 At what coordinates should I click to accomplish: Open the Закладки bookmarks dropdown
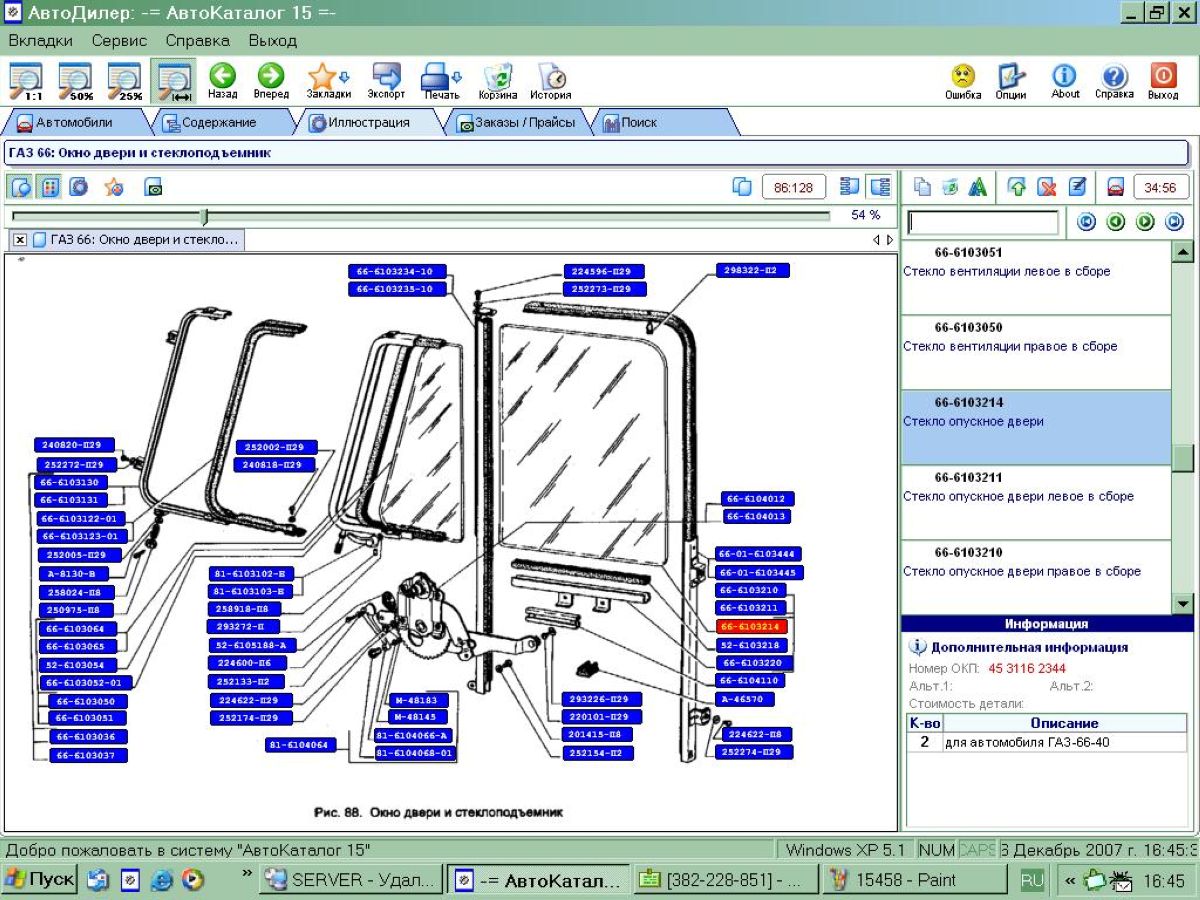(344, 76)
